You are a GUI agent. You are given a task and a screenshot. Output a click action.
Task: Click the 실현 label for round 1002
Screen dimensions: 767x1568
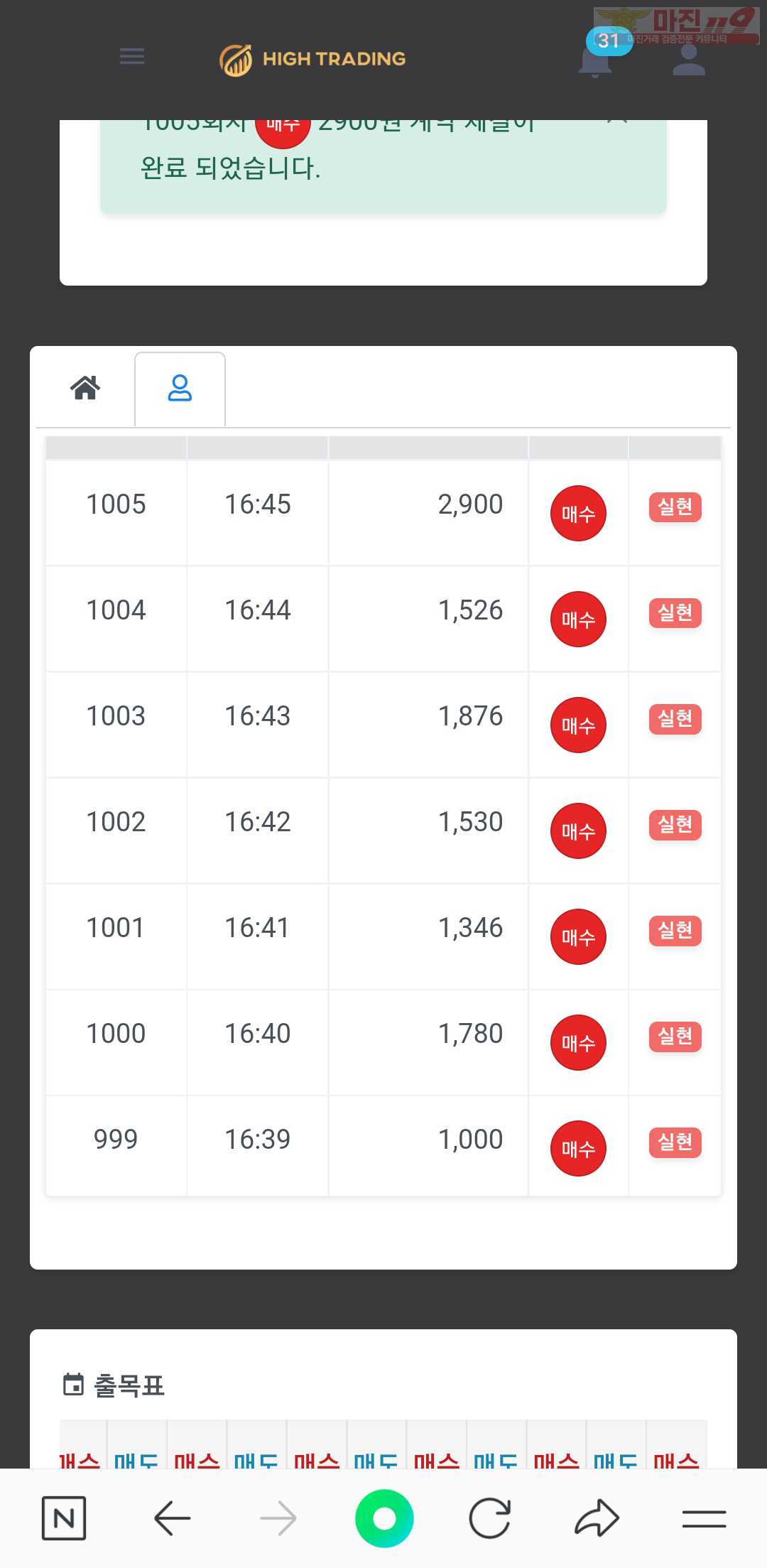point(675,824)
